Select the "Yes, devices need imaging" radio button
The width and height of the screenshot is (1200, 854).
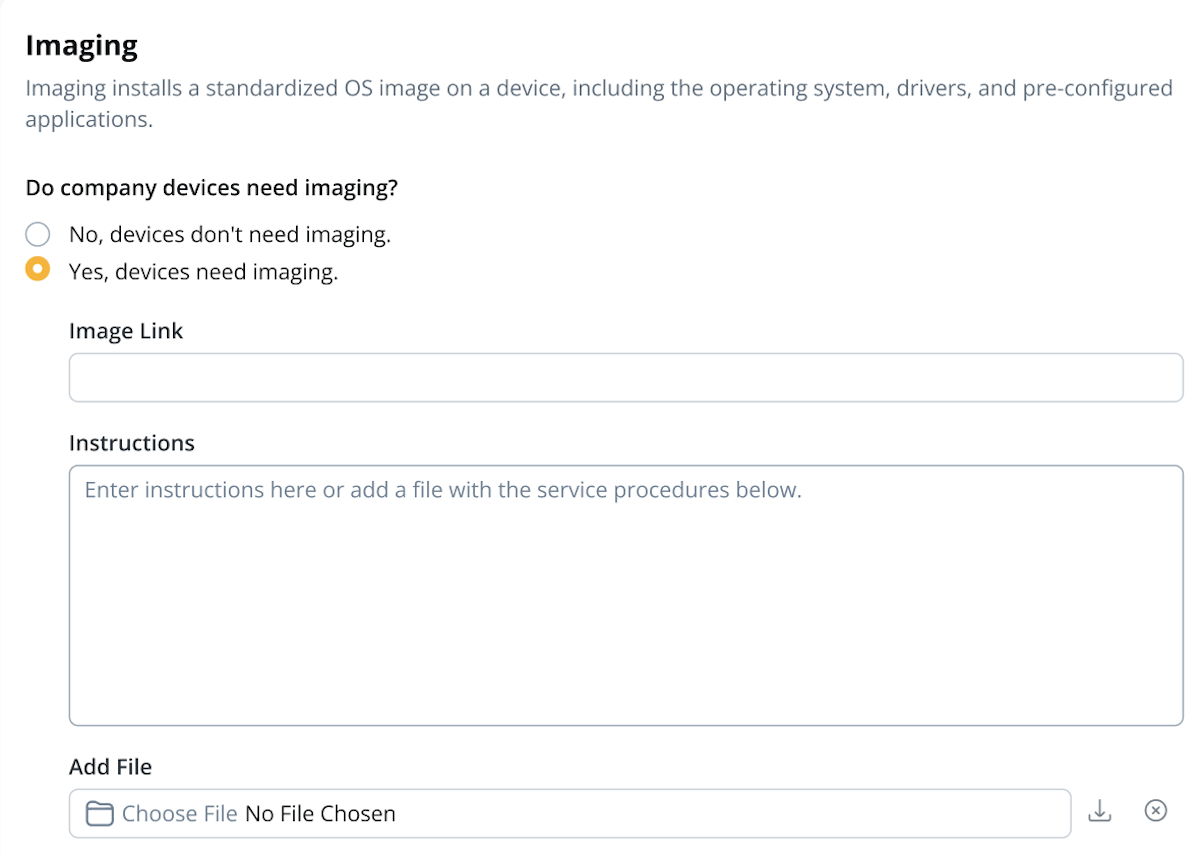click(x=38, y=270)
